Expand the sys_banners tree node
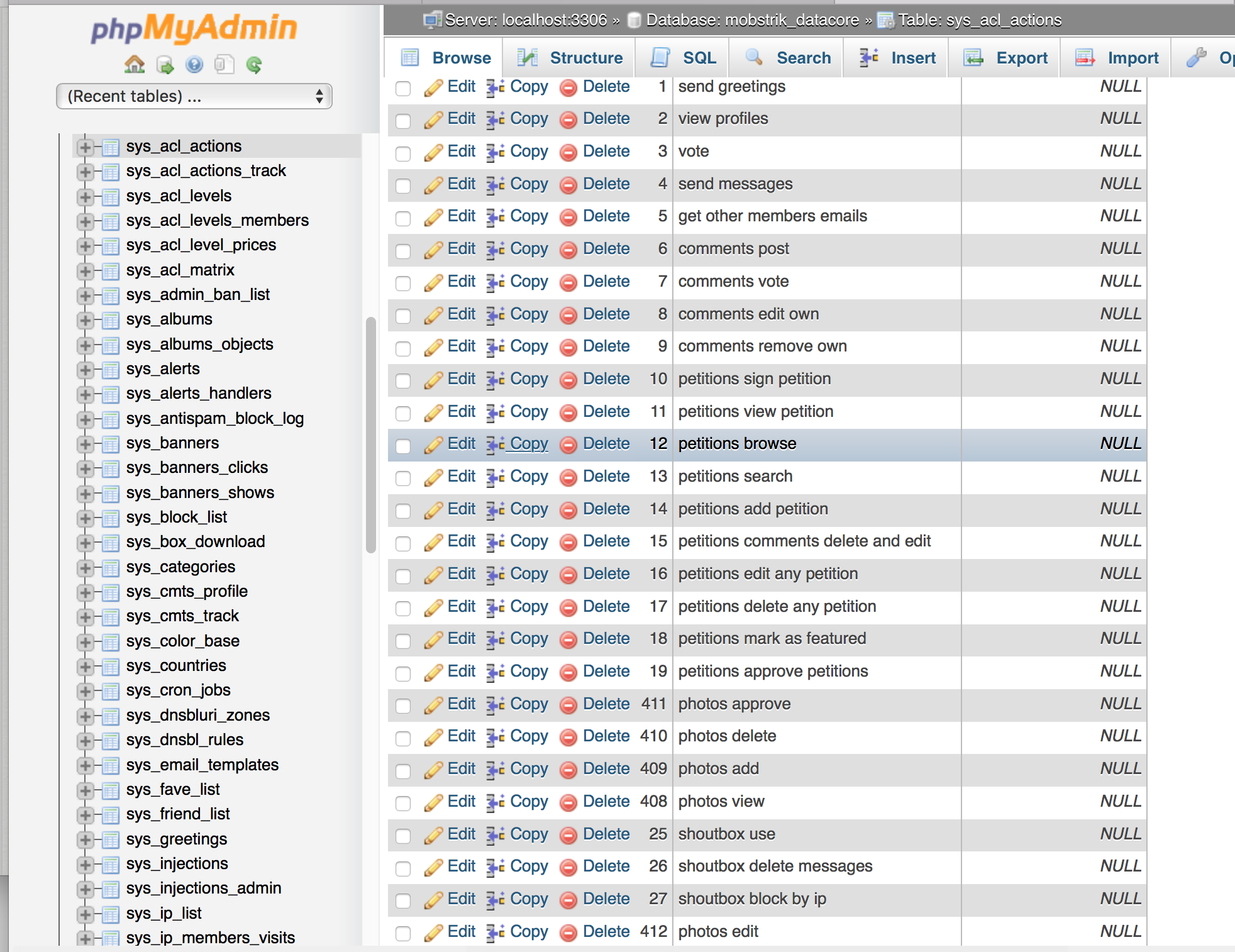The width and height of the screenshot is (1235, 952). [85, 444]
